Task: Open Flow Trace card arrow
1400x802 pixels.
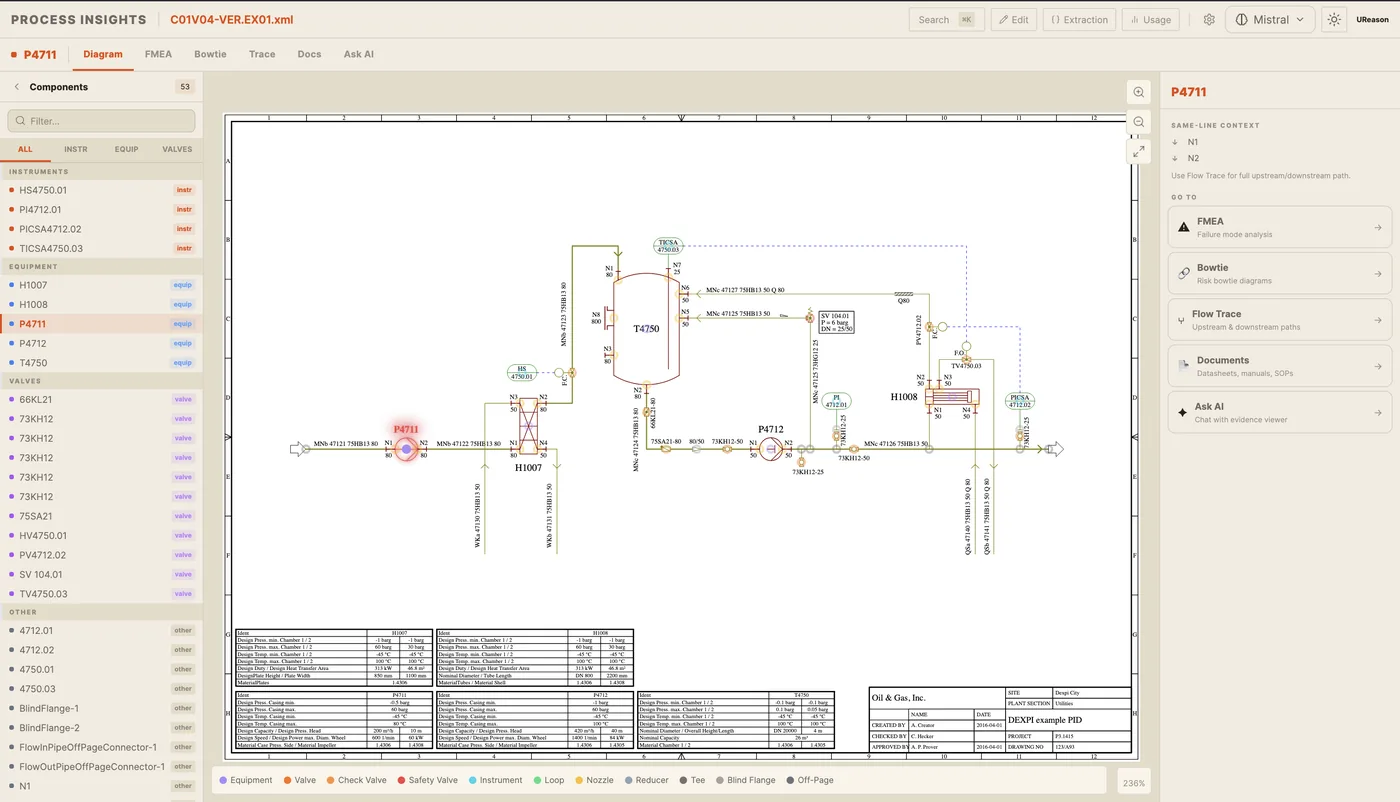Action: point(1378,320)
